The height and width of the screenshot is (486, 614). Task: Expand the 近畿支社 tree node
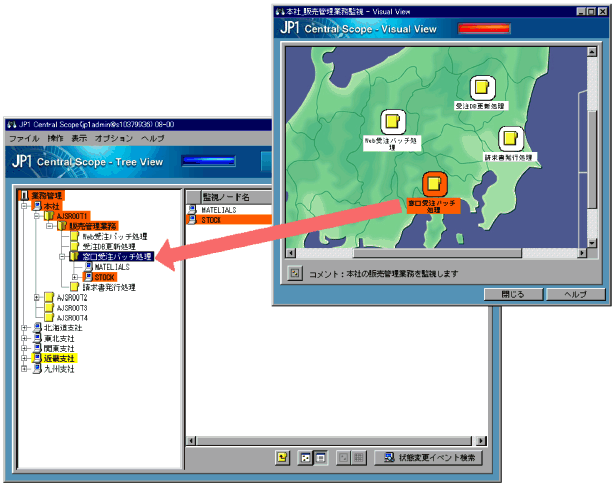tap(24, 358)
